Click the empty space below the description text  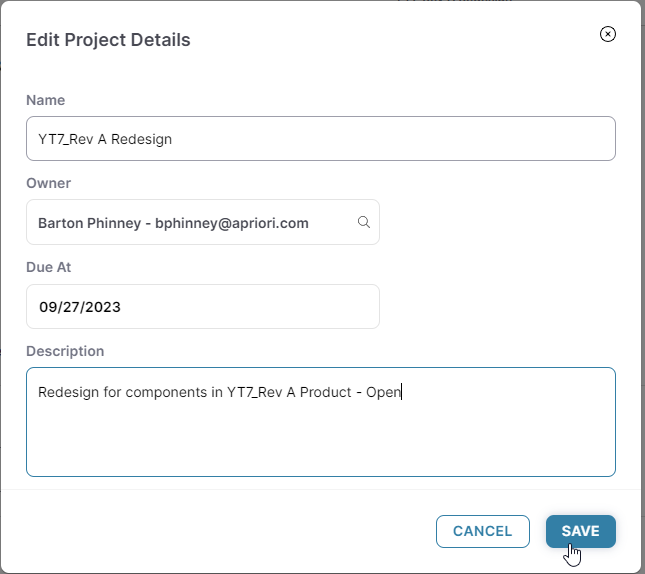tap(320, 445)
